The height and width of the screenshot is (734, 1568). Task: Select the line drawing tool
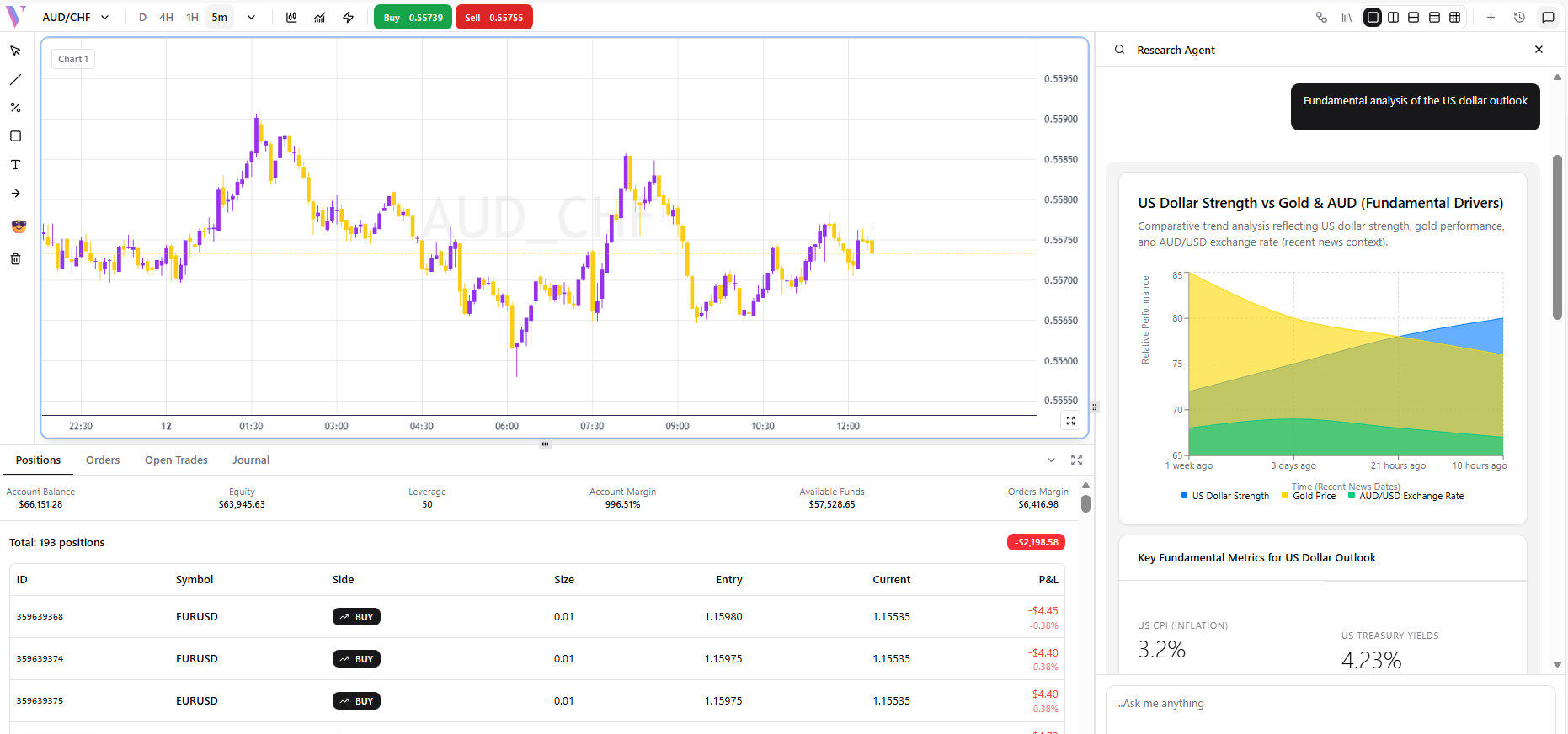click(15, 80)
